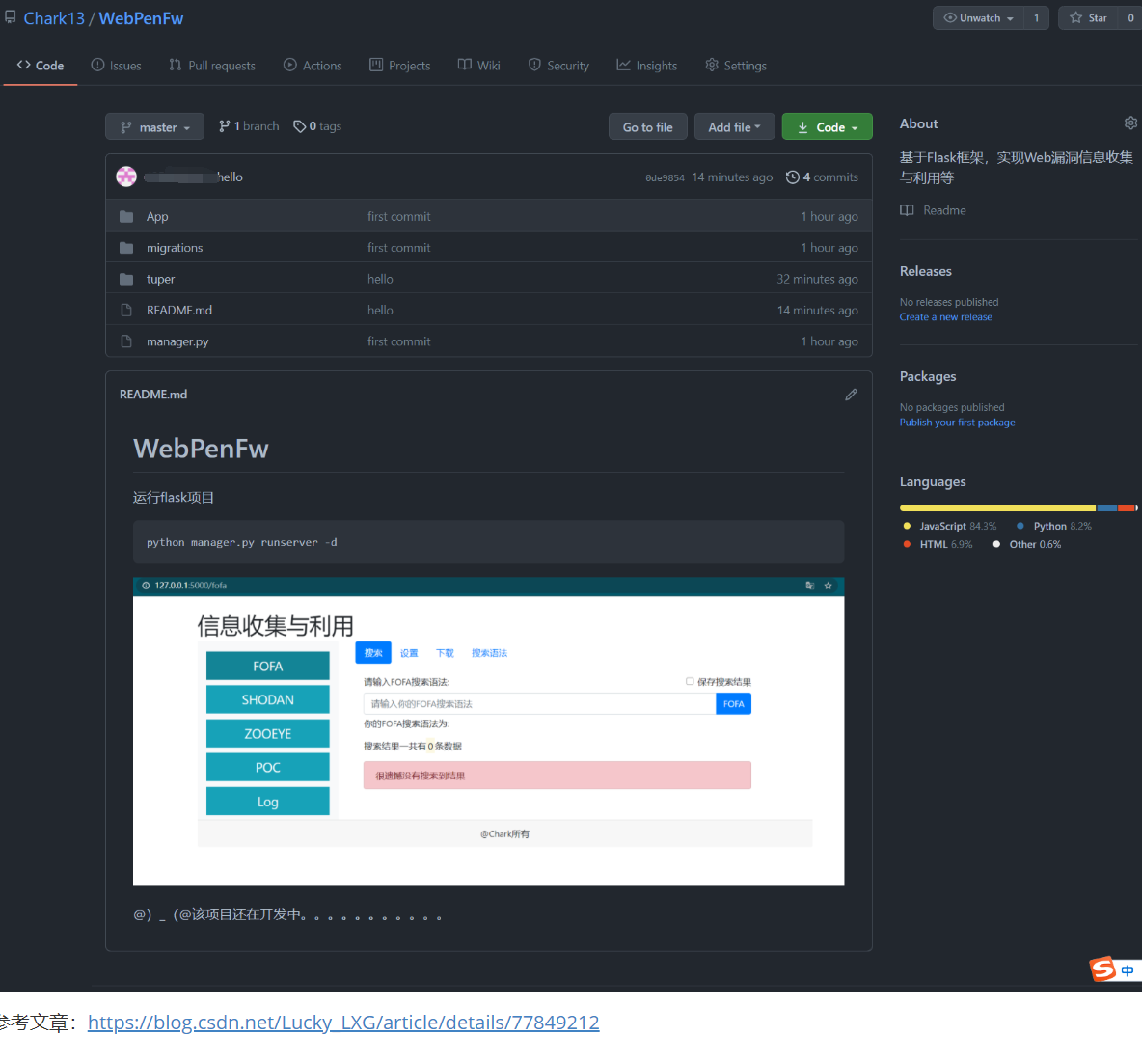Open the WebPenFw repository link
The width and height of the screenshot is (1142, 1064).
tap(141, 18)
